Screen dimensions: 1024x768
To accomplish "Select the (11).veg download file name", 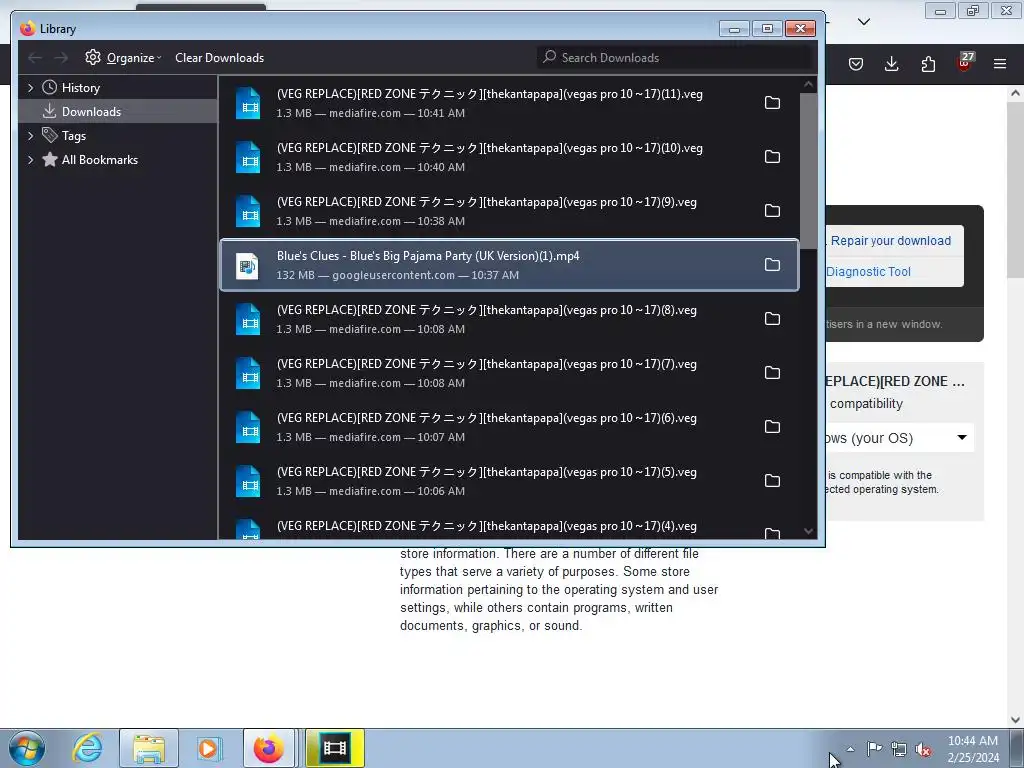I will click(490, 94).
